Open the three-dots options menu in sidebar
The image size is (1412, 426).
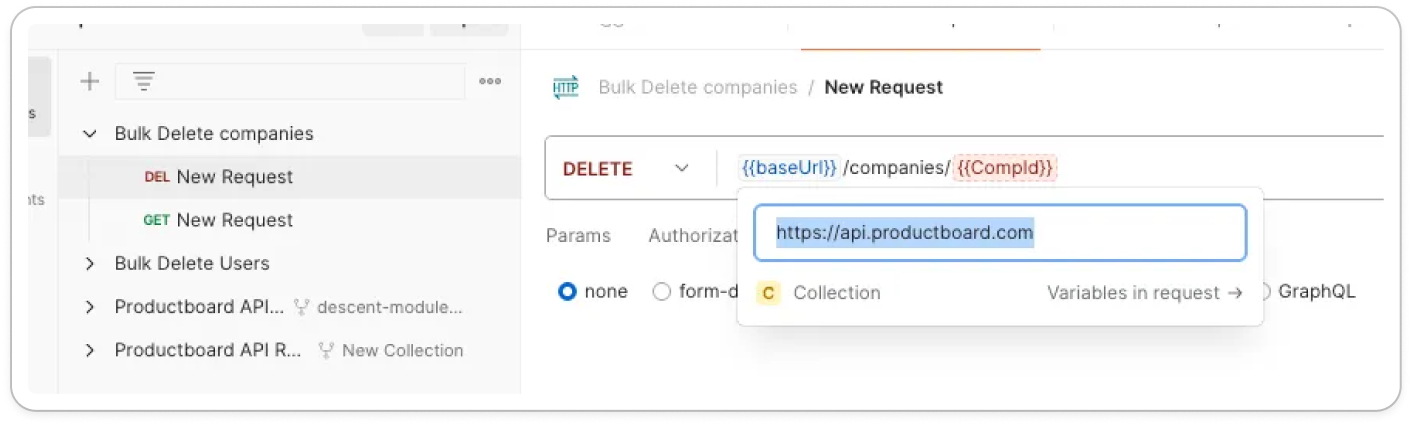(490, 82)
